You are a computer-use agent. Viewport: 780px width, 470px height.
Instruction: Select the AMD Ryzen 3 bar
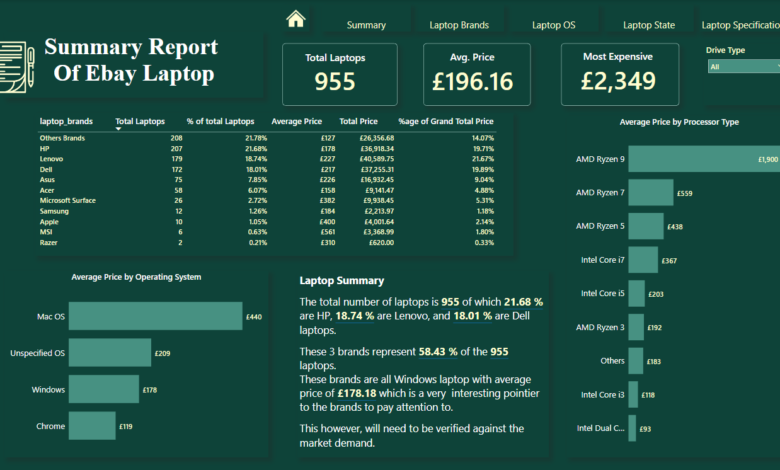636,327
